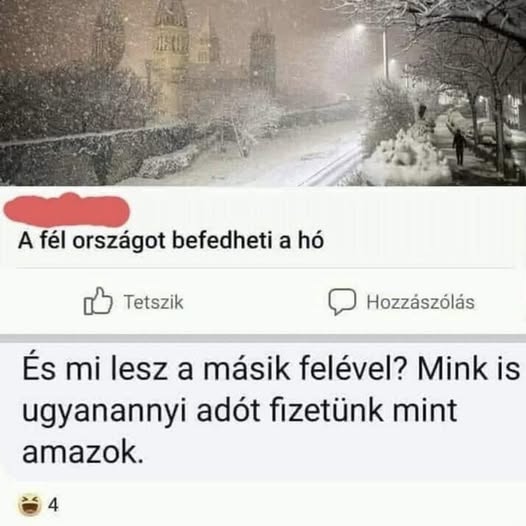Click the red redacted page name
This screenshot has width=526, height=526.
[x=67, y=210]
